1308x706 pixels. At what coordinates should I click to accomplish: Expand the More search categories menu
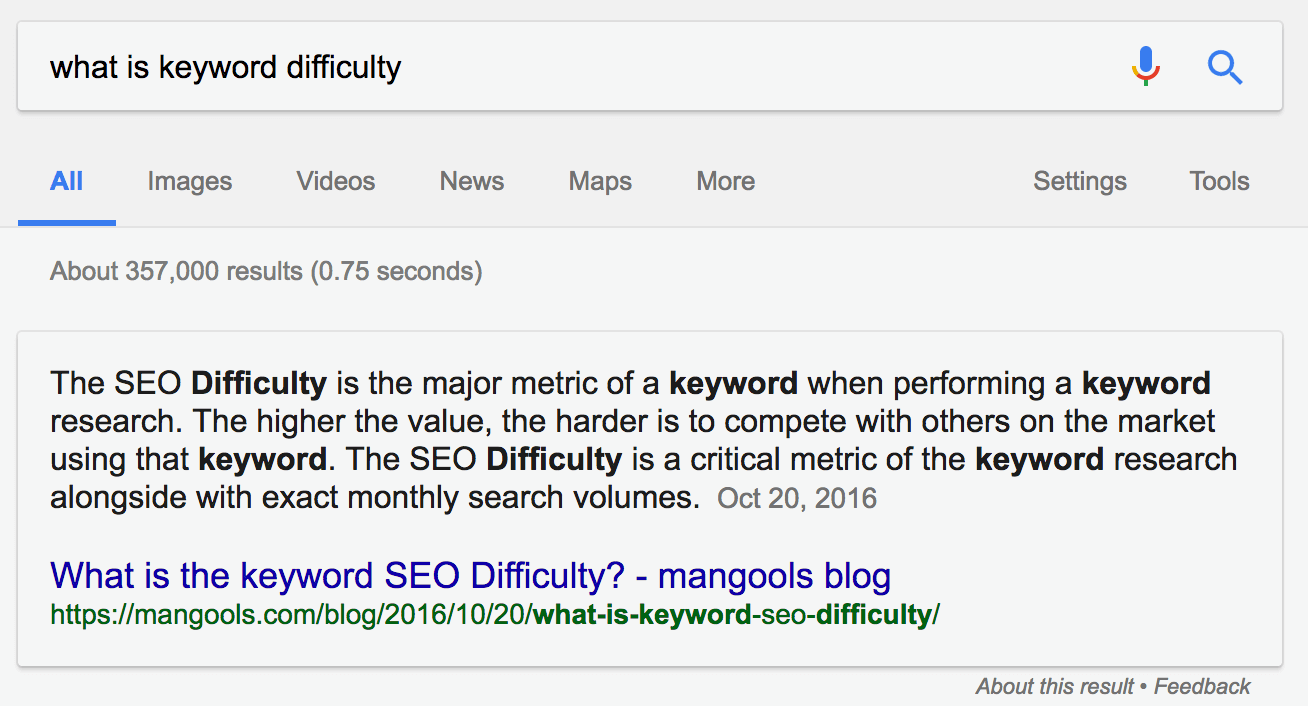click(x=726, y=181)
